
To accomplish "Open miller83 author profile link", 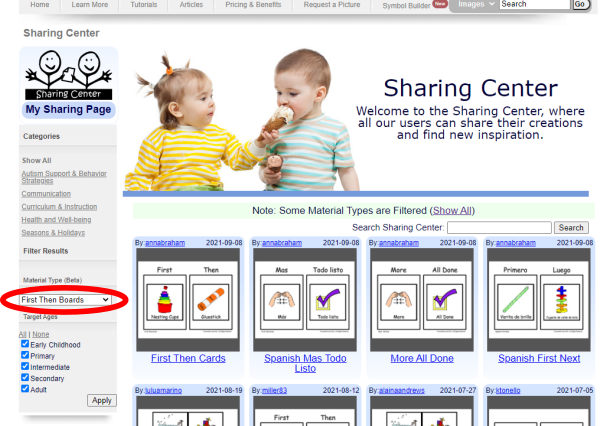I will 274,390.
